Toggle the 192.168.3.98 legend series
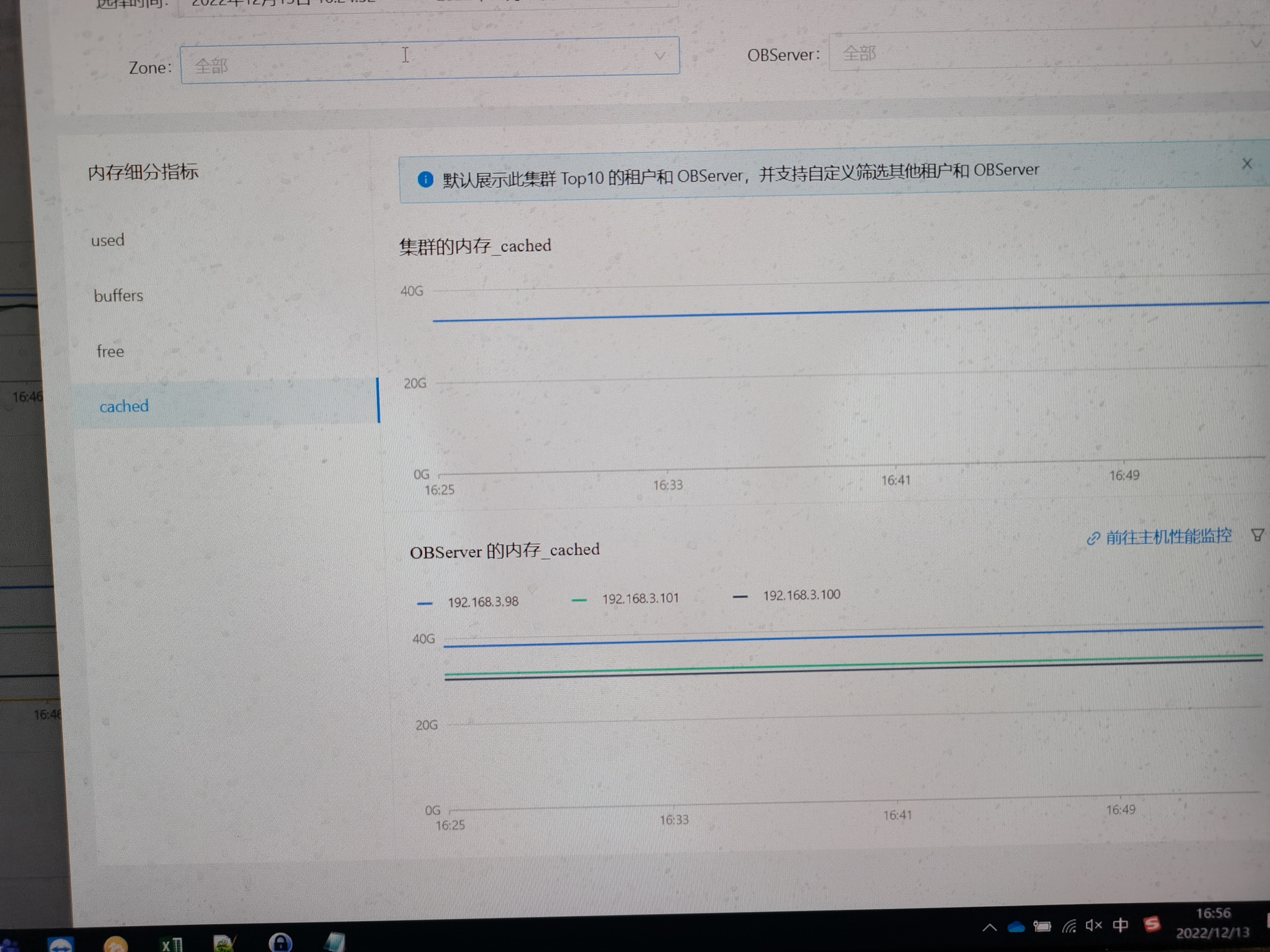The width and height of the screenshot is (1270, 952). click(x=469, y=602)
